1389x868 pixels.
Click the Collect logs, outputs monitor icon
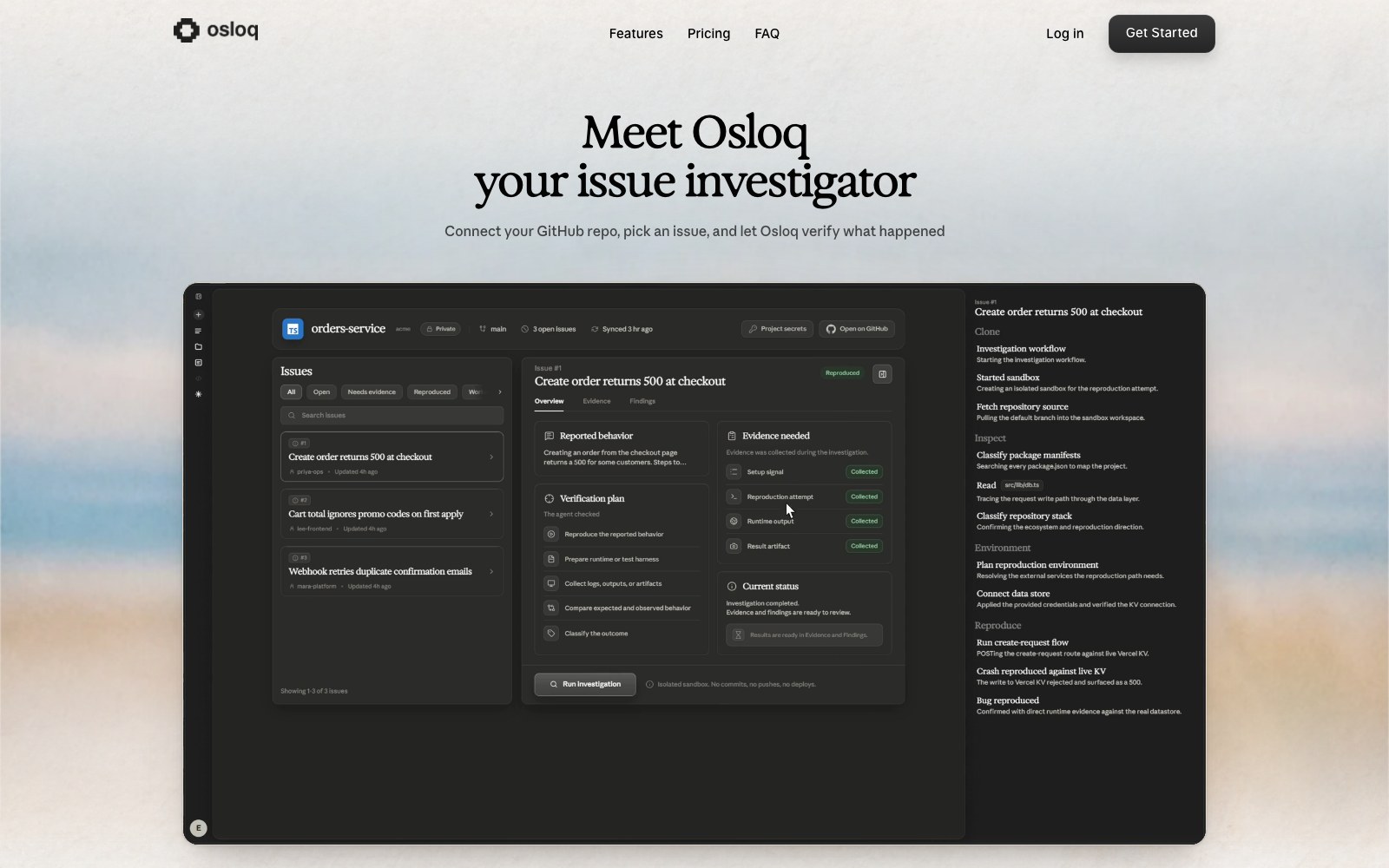point(551,583)
